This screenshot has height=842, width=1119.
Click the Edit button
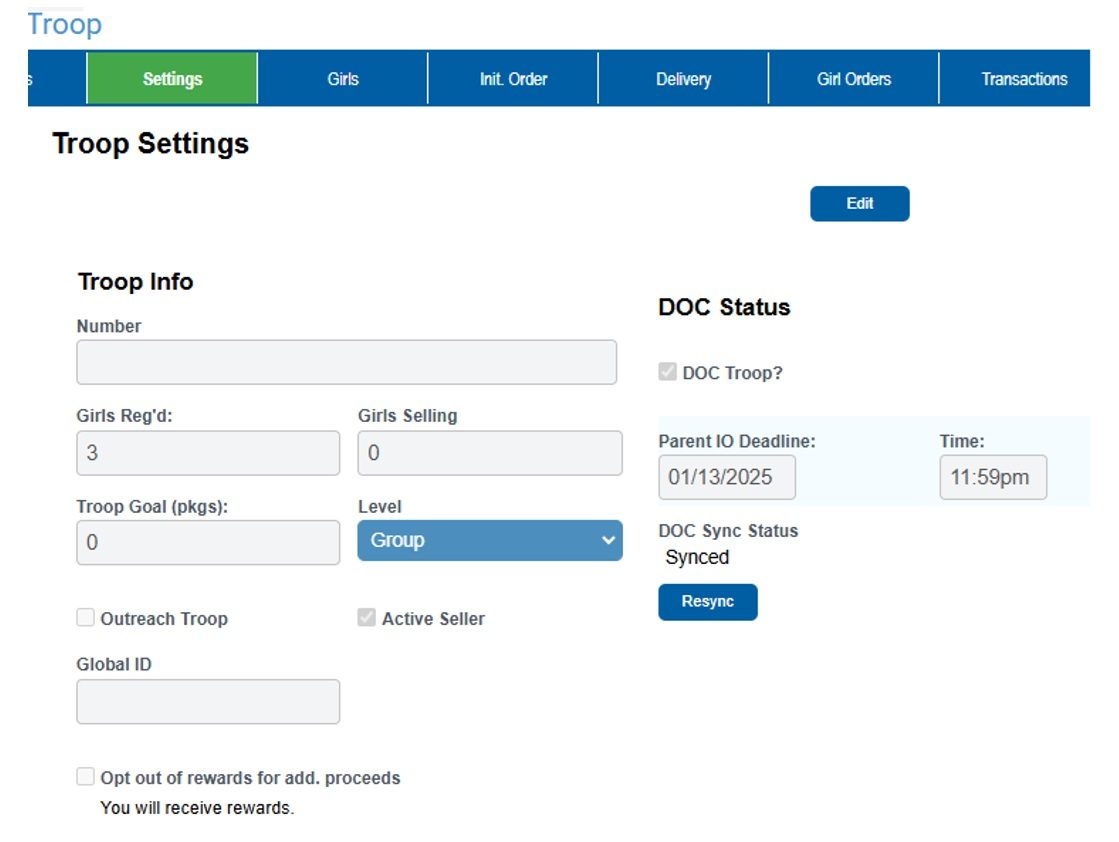point(859,203)
